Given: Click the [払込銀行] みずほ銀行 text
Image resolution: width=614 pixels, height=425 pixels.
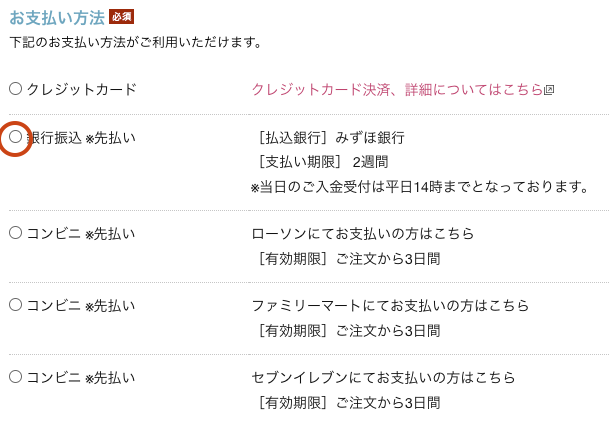Looking at the screenshot, I should (331, 138).
